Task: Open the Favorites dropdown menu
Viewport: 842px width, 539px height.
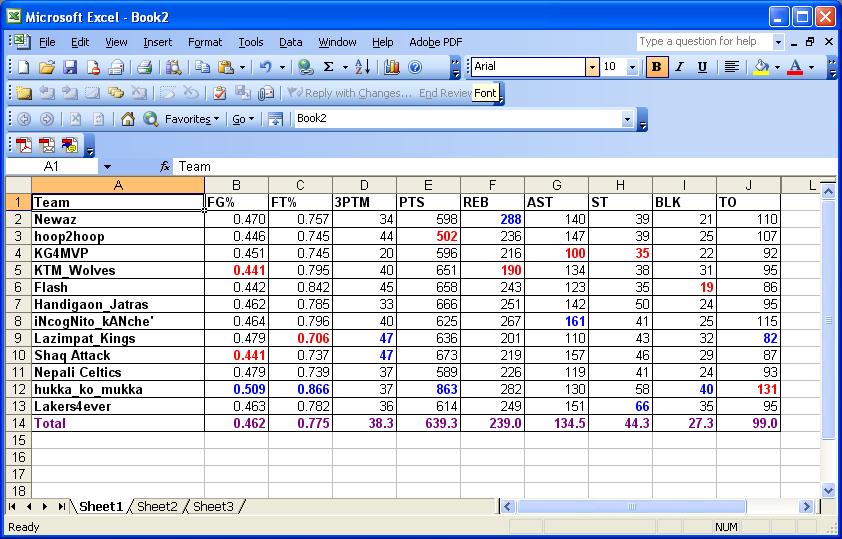Action: [x=192, y=119]
